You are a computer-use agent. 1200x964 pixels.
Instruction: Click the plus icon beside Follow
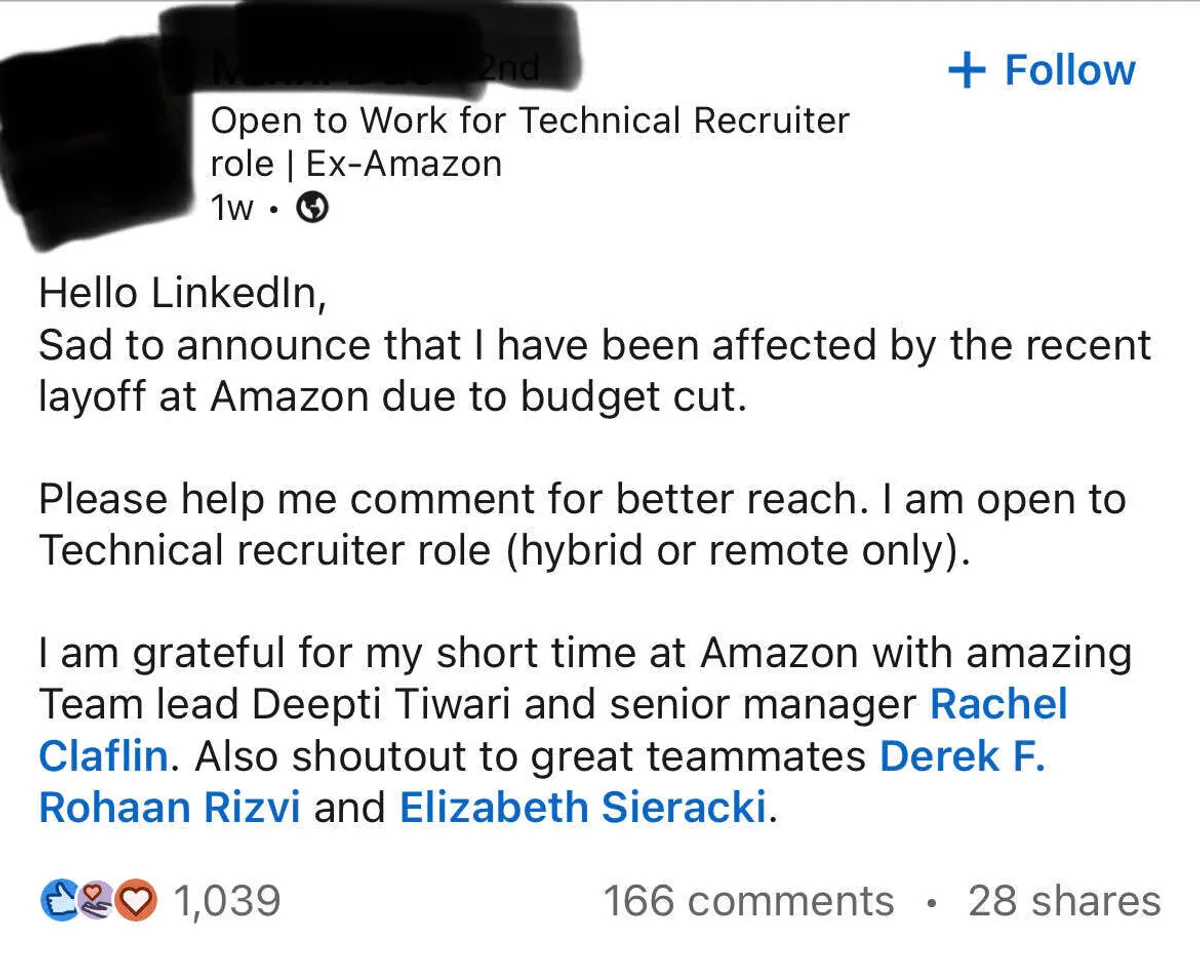967,71
